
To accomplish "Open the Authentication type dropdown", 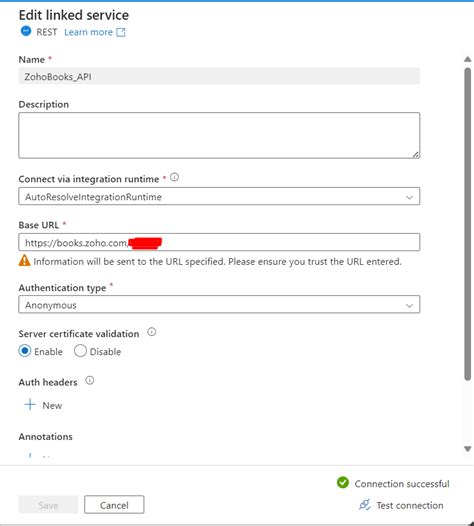I will 219,304.
